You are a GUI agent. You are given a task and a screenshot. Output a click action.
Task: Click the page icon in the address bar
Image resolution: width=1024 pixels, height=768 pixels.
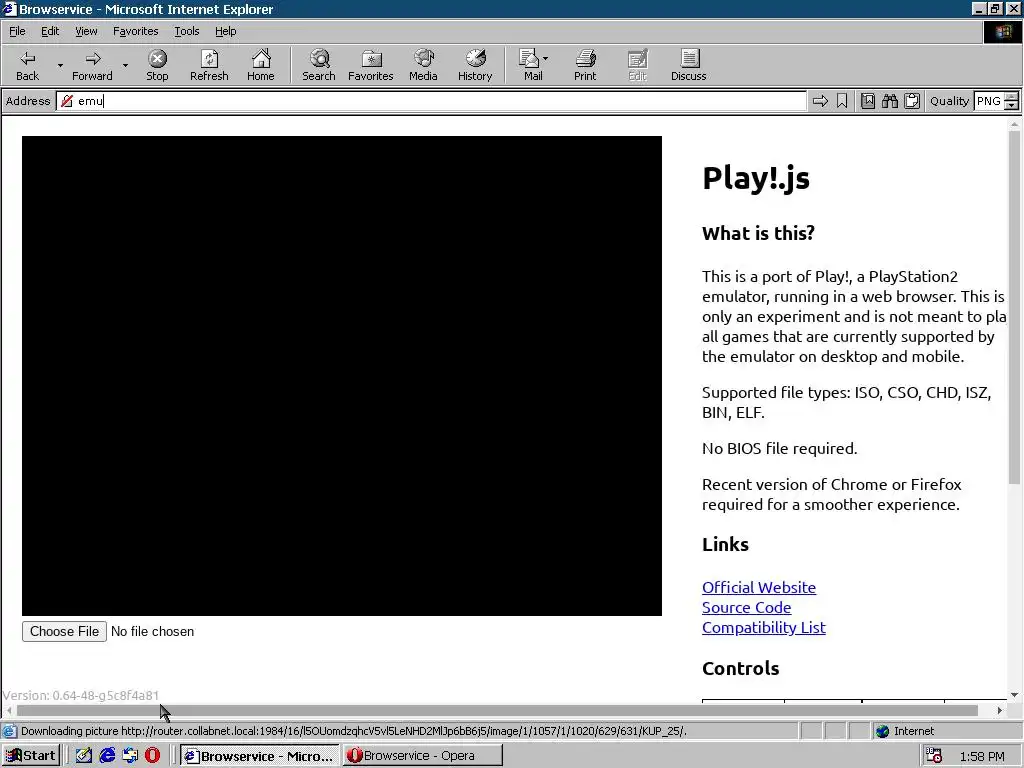(x=66, y=101)
